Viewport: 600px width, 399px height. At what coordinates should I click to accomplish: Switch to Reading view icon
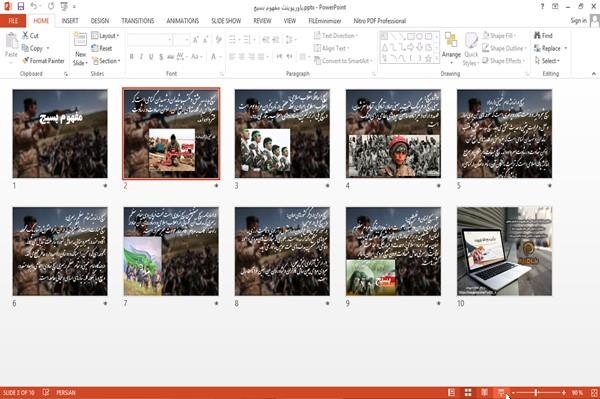484,392
